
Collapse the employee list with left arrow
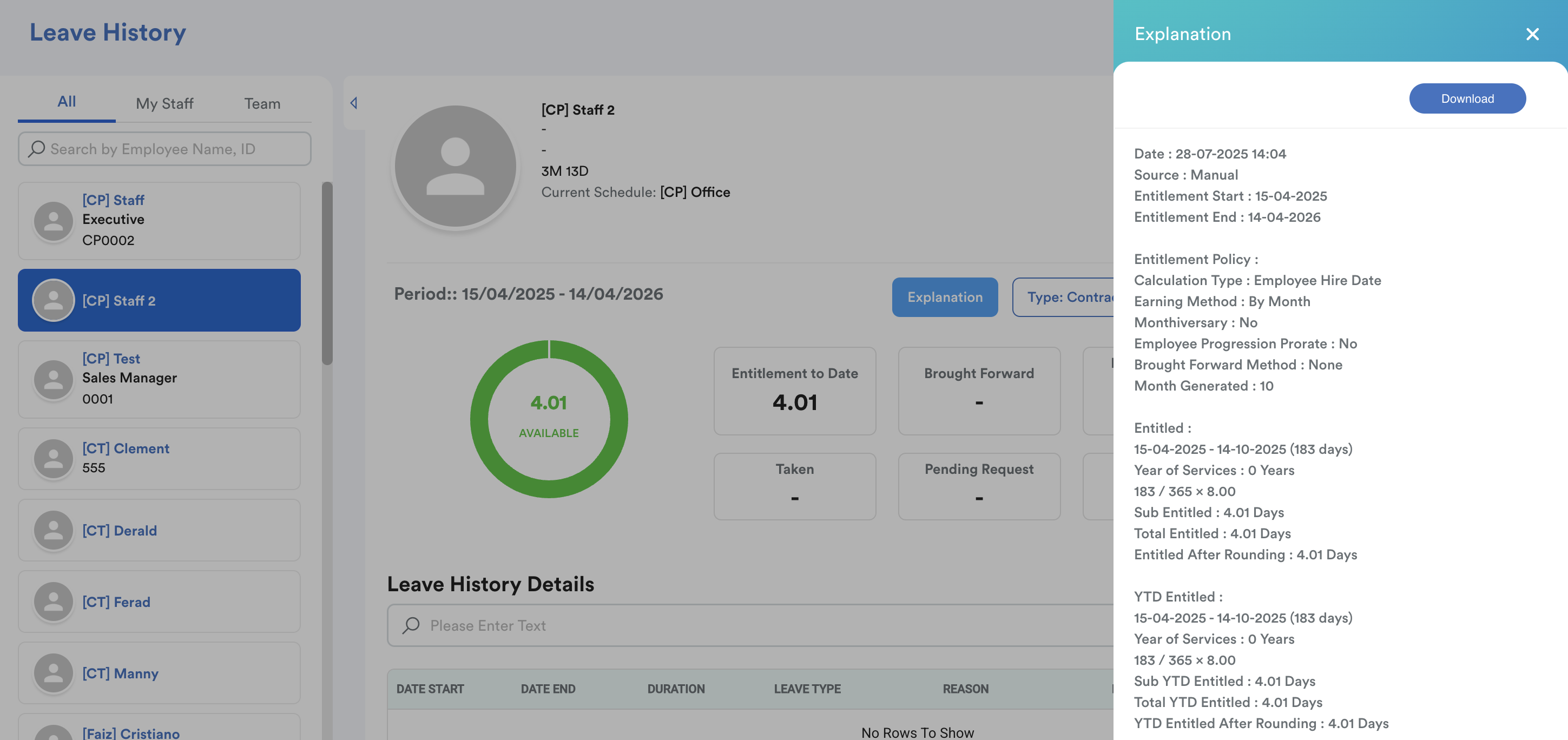[354, 103]
